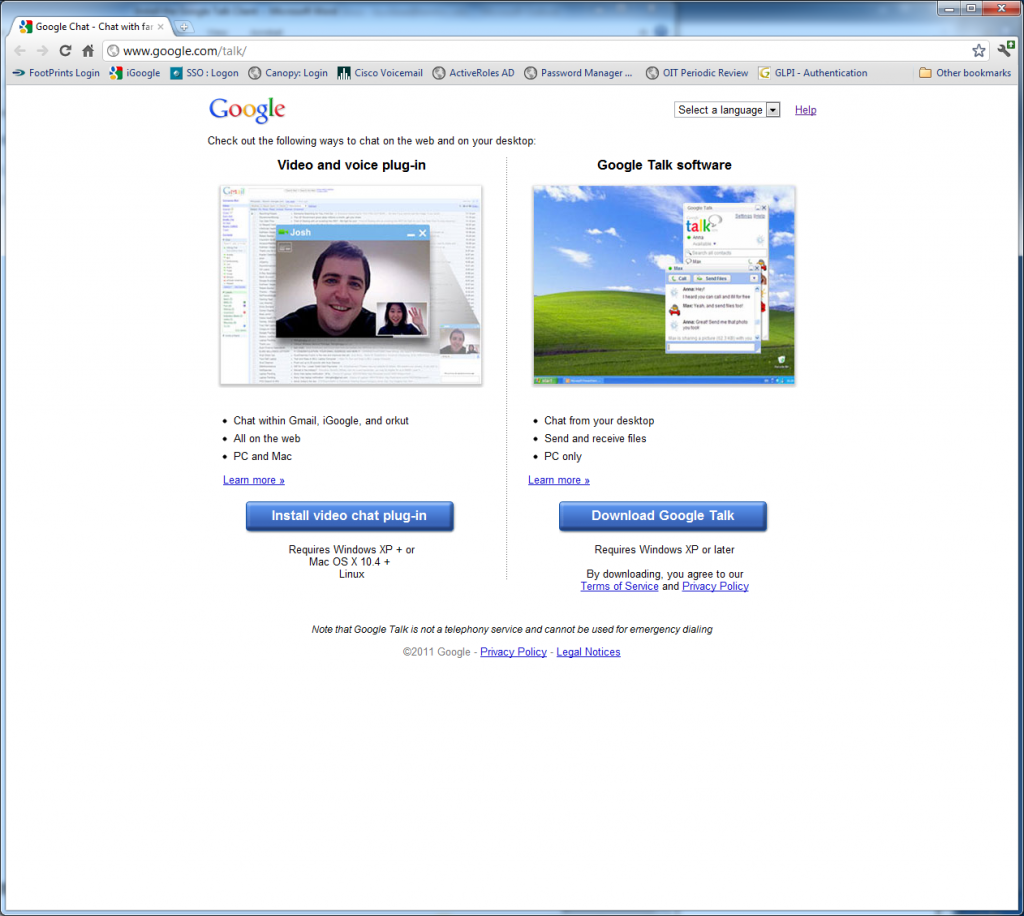
Task: Click Download Google Talk
Action: [x=662, y=516]
